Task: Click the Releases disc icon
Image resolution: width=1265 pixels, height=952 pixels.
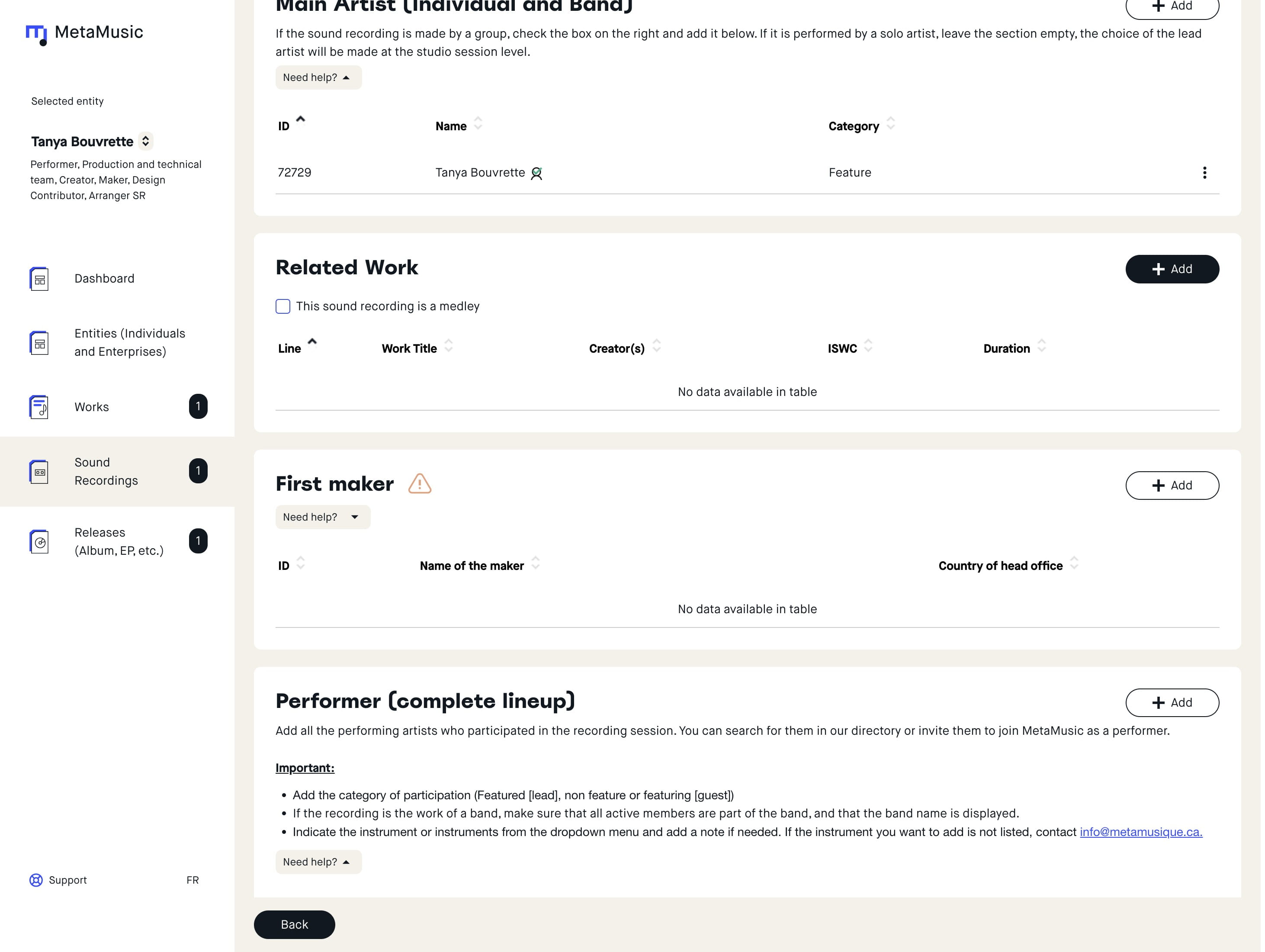Action: [x=39, y=542]
